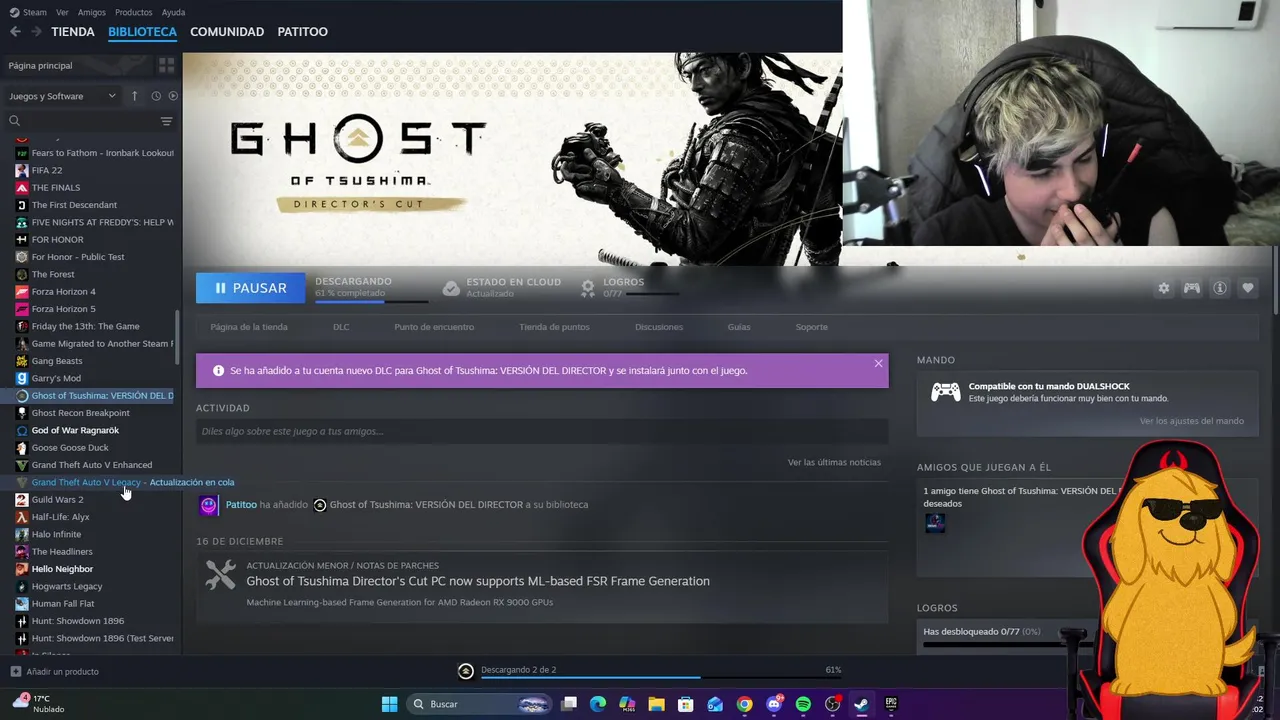
Task: Open Ver las últimas noticias link
Action: click(834, 462)
